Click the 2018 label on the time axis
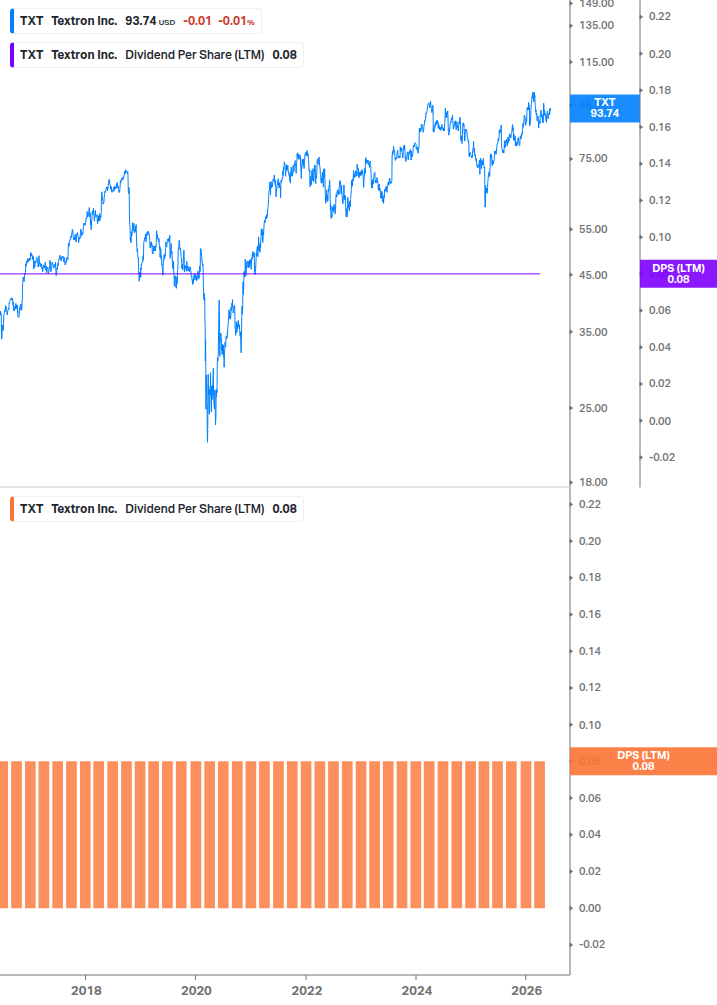 pos(86,991)
